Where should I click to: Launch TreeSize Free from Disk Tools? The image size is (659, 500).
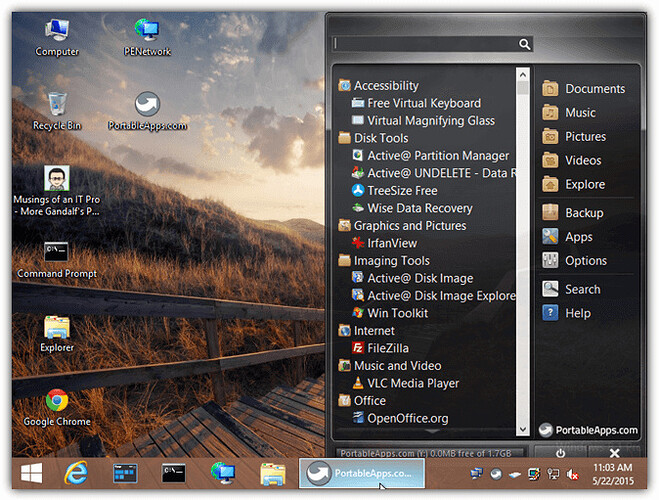pyautogui.click(x=402, y=190)
